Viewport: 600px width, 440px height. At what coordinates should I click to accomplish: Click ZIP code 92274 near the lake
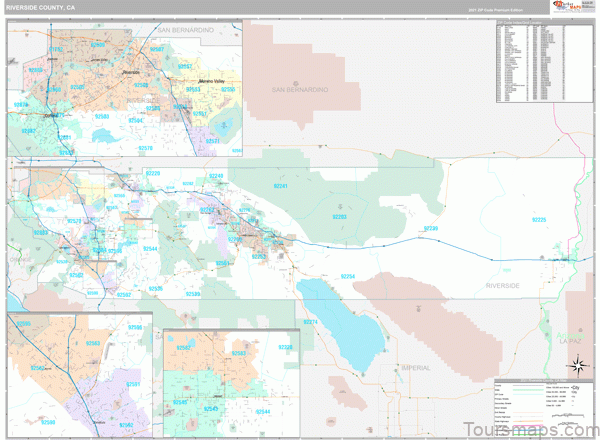click(x=310, y=321)
